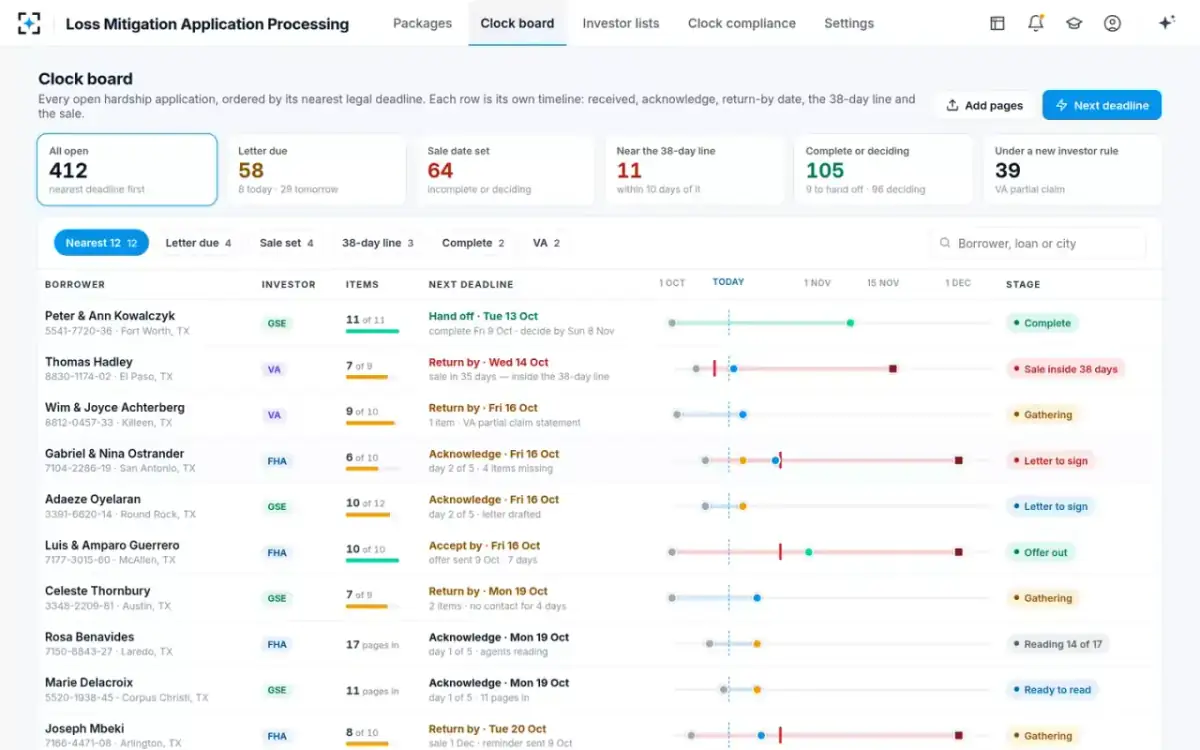Open Gabriel & Nina Ostrander application
This screenshot has height=750, width=1200.
pos(600,461)
